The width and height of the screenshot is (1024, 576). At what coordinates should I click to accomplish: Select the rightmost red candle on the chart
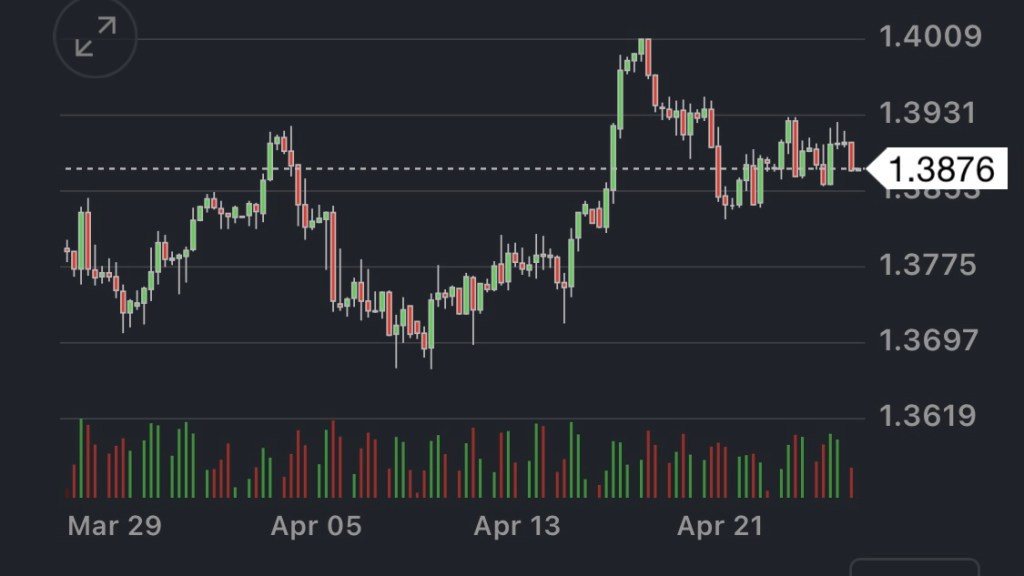click(x=852, y=156)
